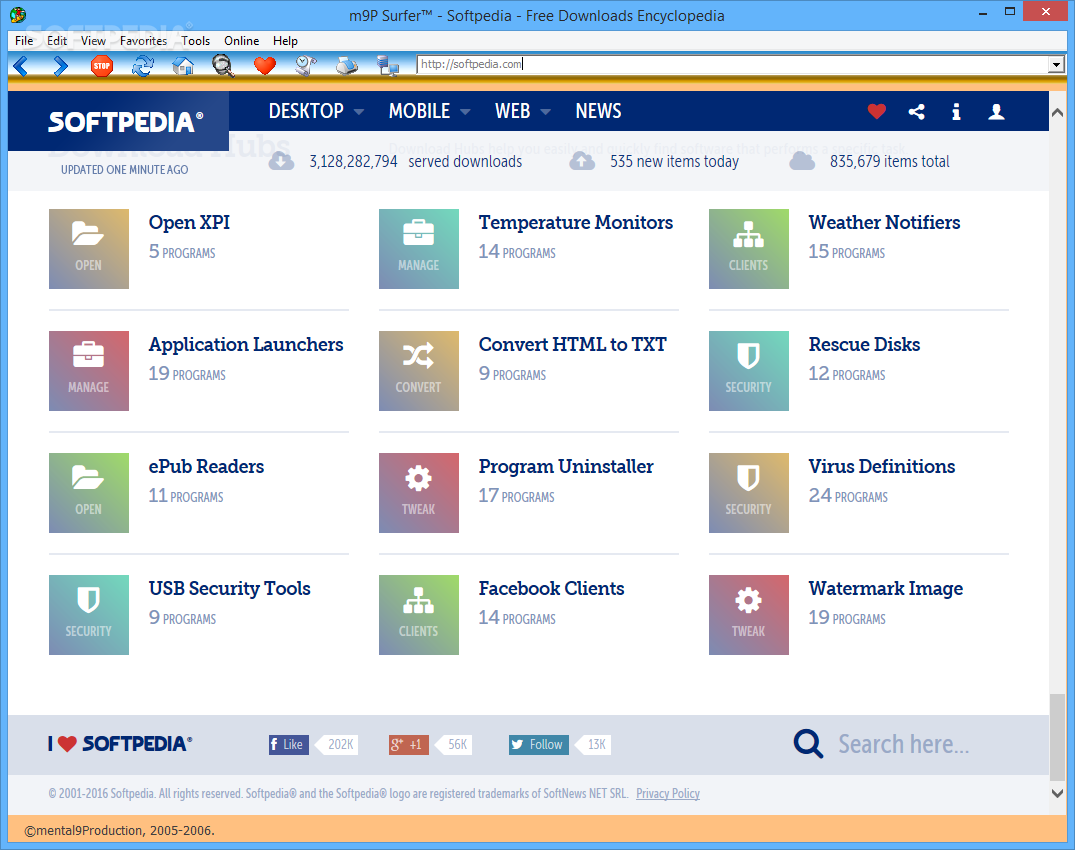The width and height of the screenshot is (1075, 850).
Task: Open the Facebook Clients title link
Action: click(551, 588)
